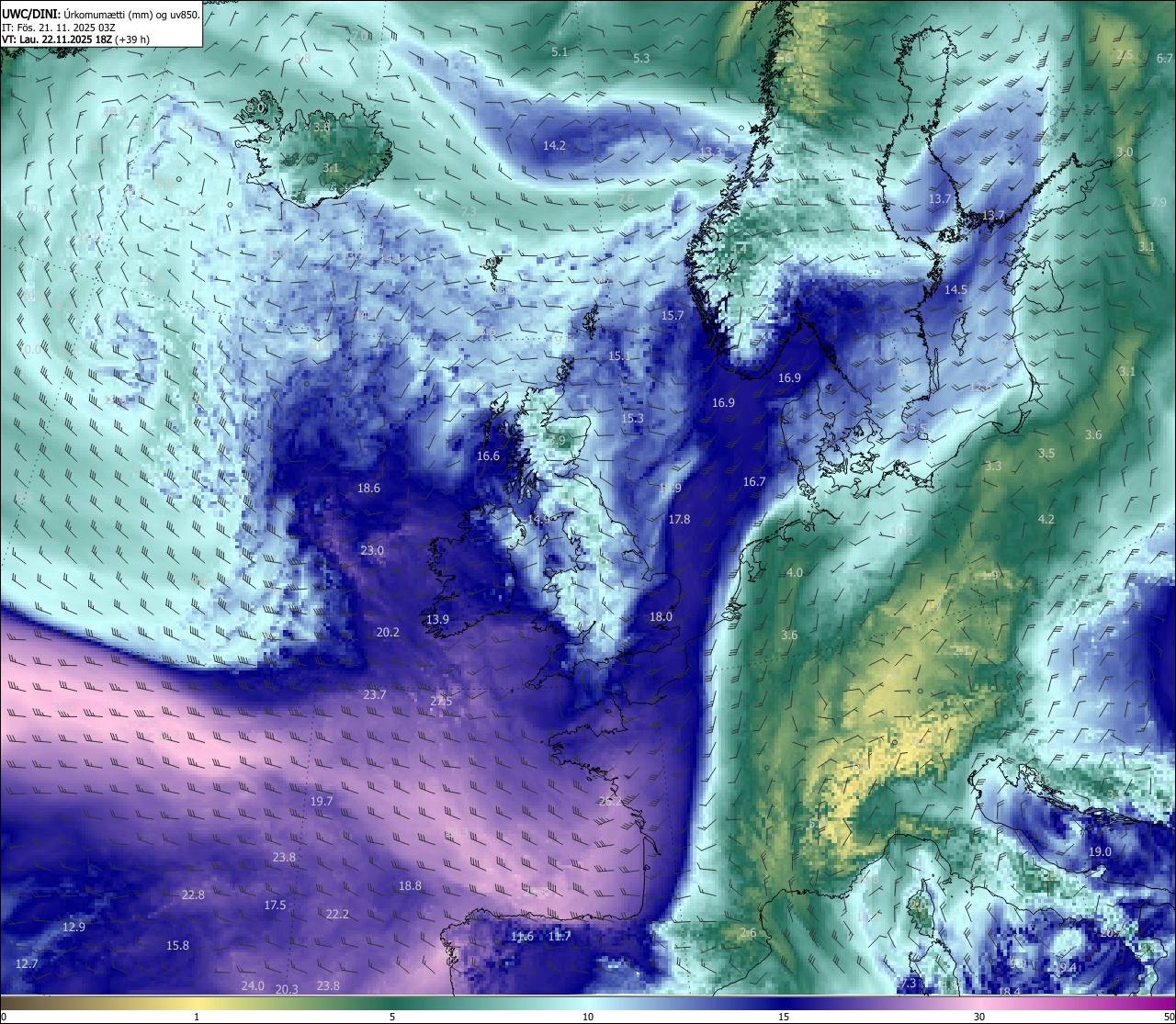This screenshot has width=1176, height=1024.
Task: Click the 18.8 value in the Bay of Biscay
Action: (x=410, y=885)
